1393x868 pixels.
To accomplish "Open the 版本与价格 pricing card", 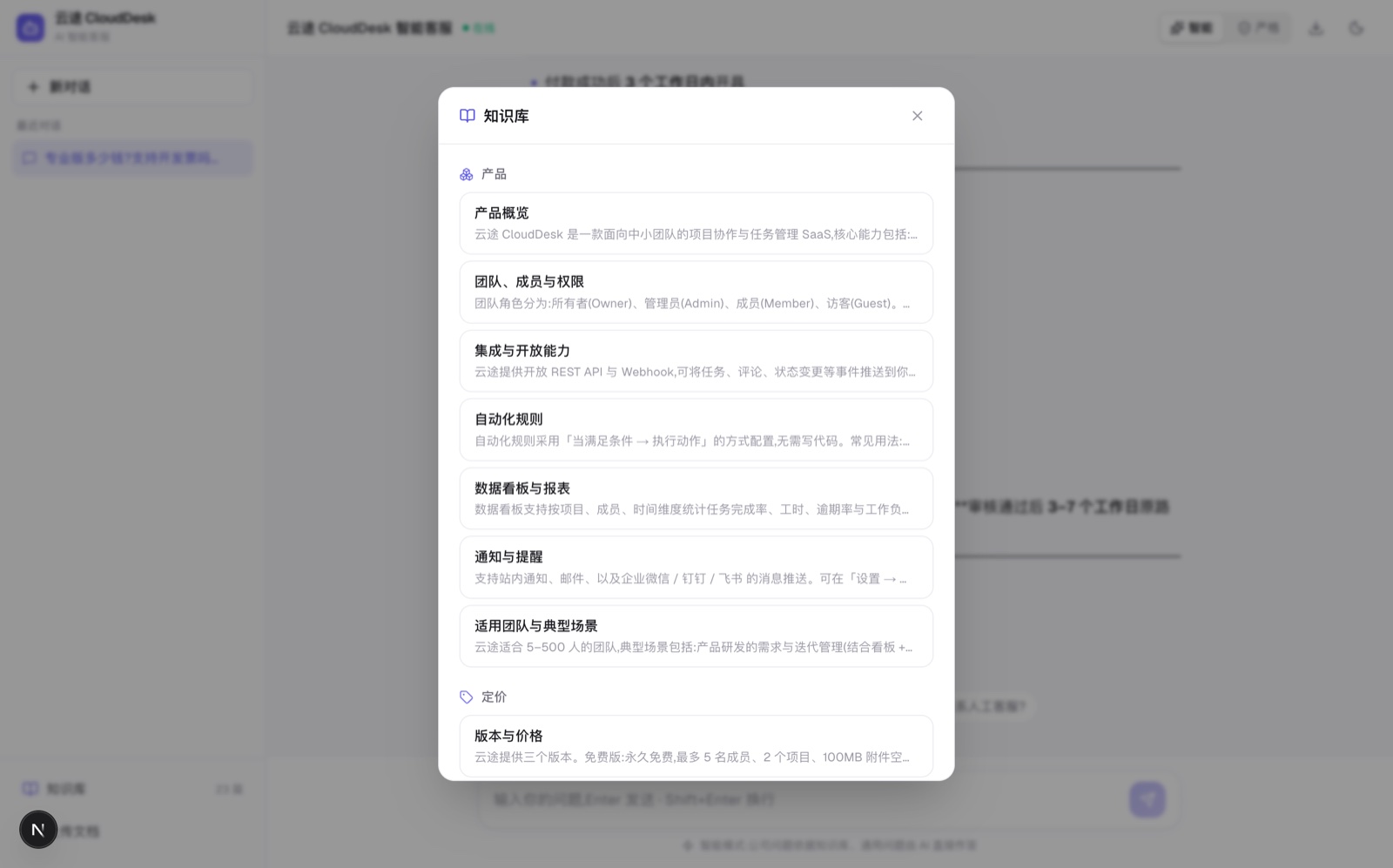I will pyautogui.click(x=696, y=746).
